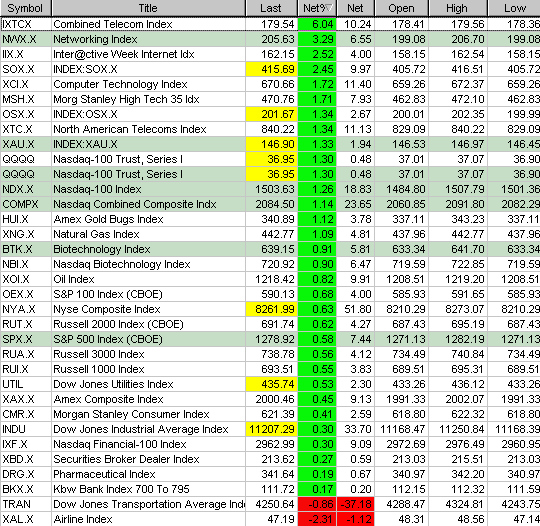Select the S&P 500 Index (CBOE) row
The image size is (540, 526).
point(270,339)
